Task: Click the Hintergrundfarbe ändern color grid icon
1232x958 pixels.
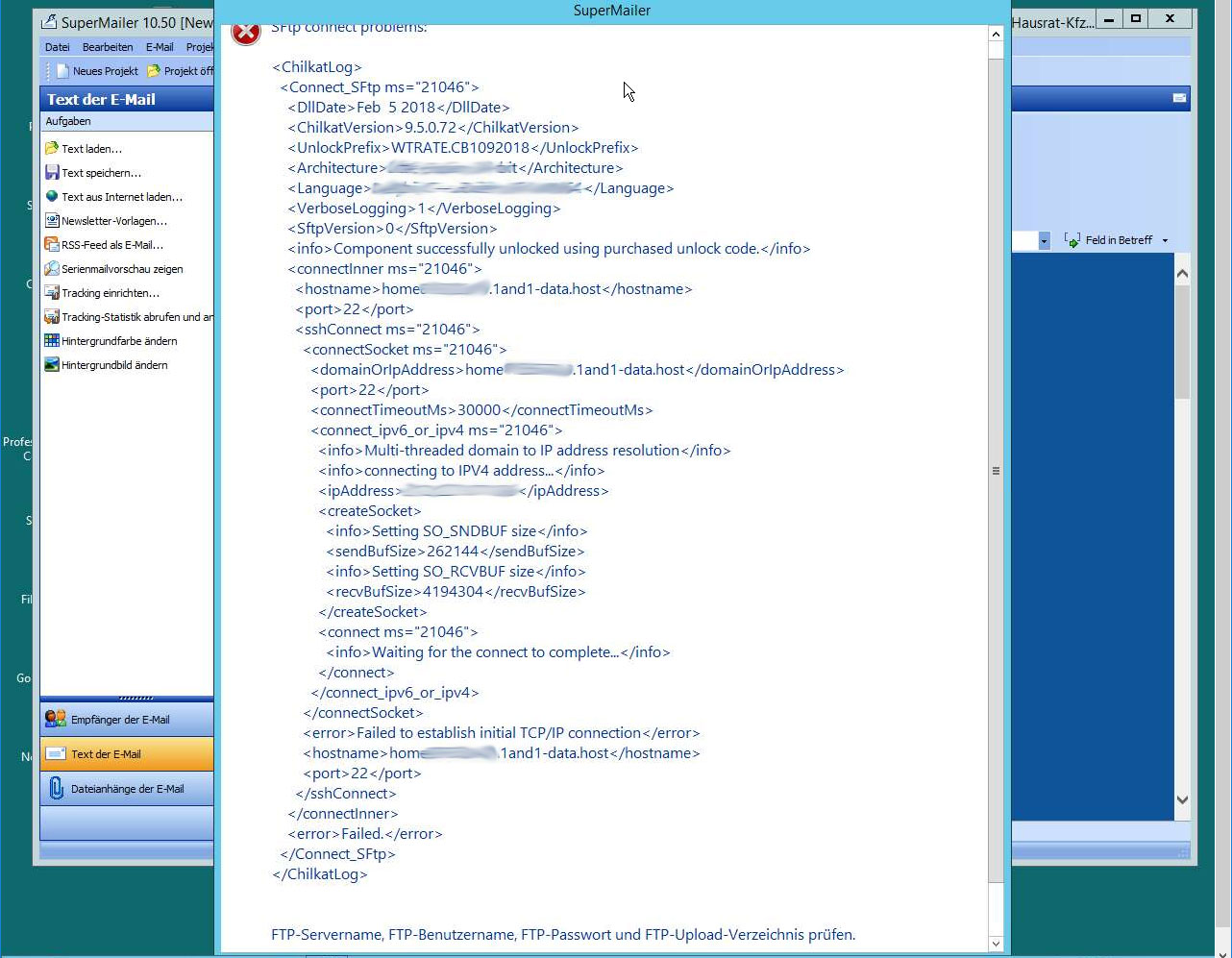Action: pyautogui.click(x=52, y=341)
